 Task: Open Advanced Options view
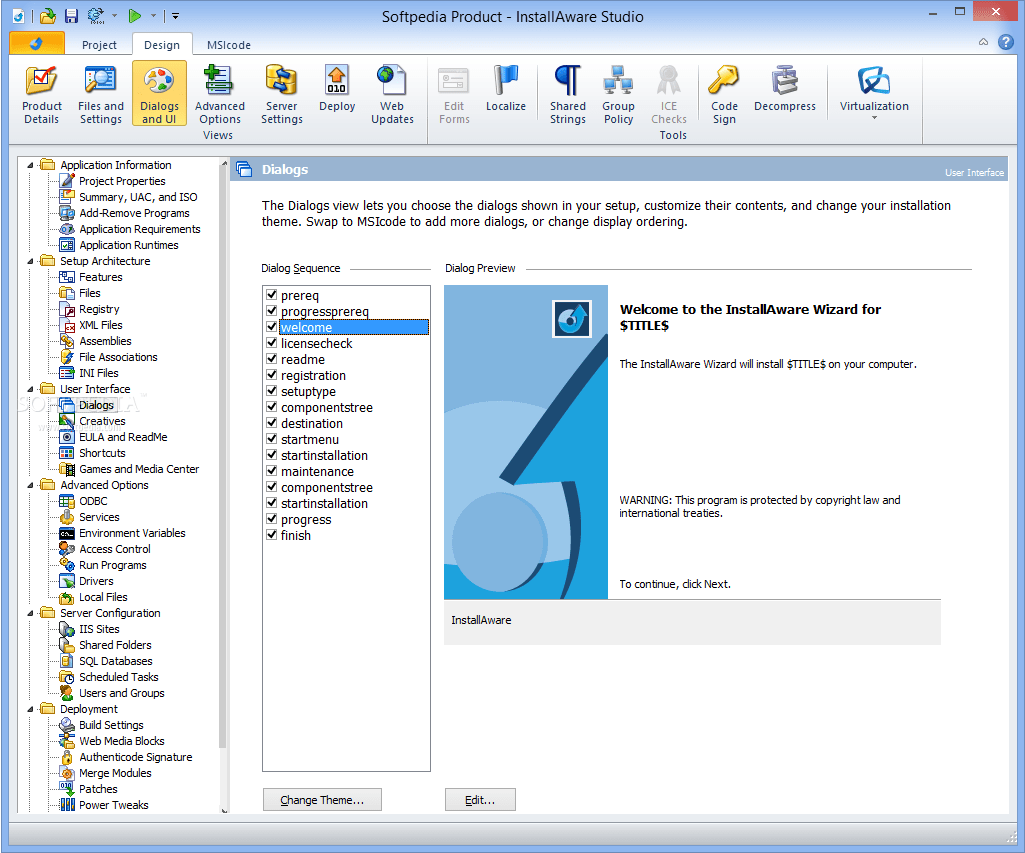coord(220,94)
